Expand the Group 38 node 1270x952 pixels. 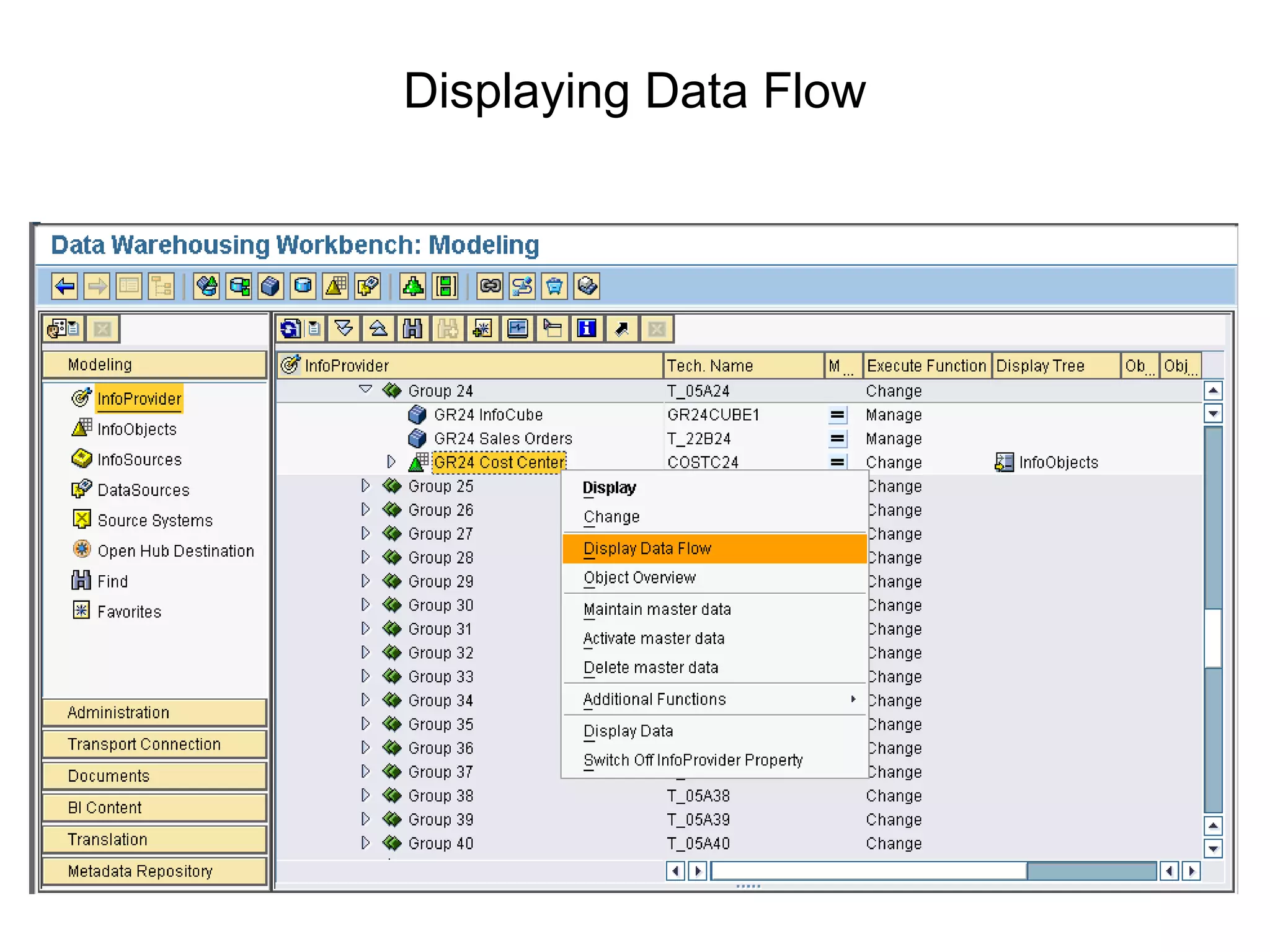click(x=365, y=795)
